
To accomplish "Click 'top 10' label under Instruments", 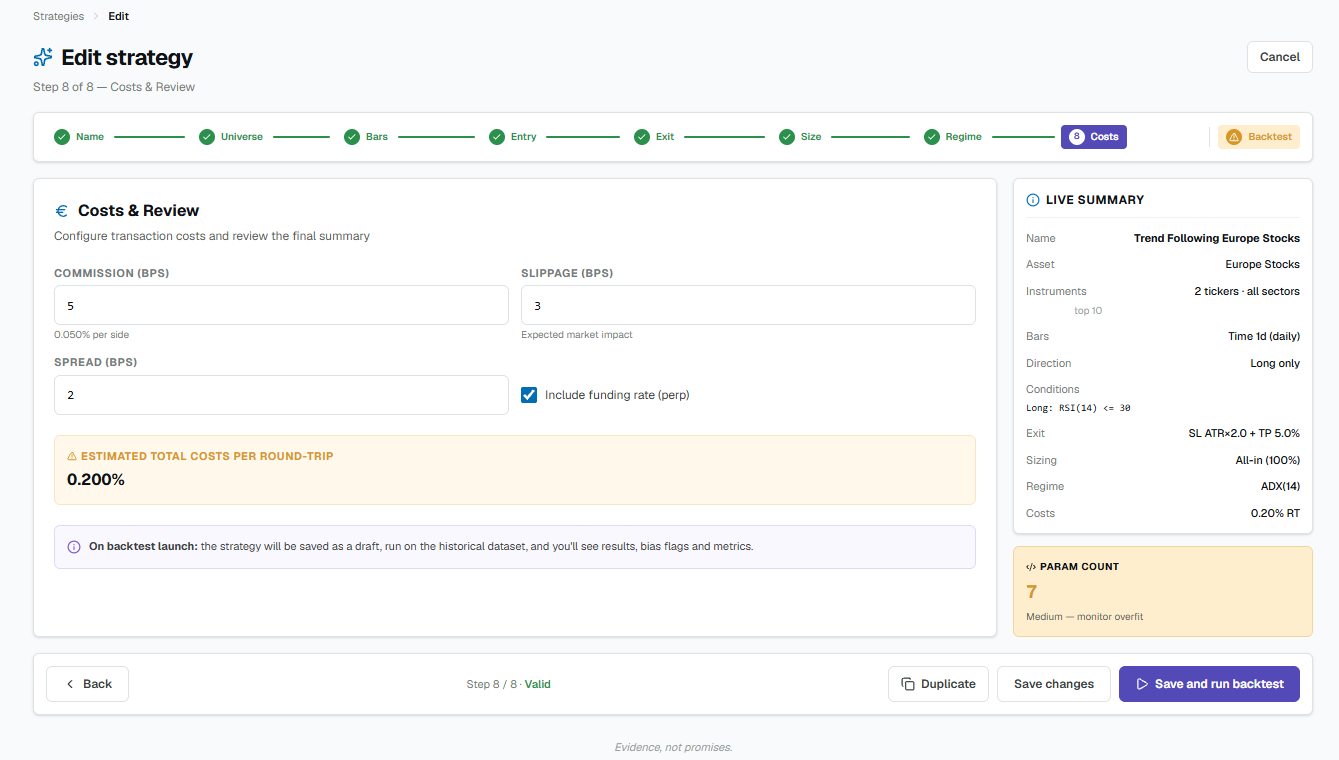I will coord(1088,311).
